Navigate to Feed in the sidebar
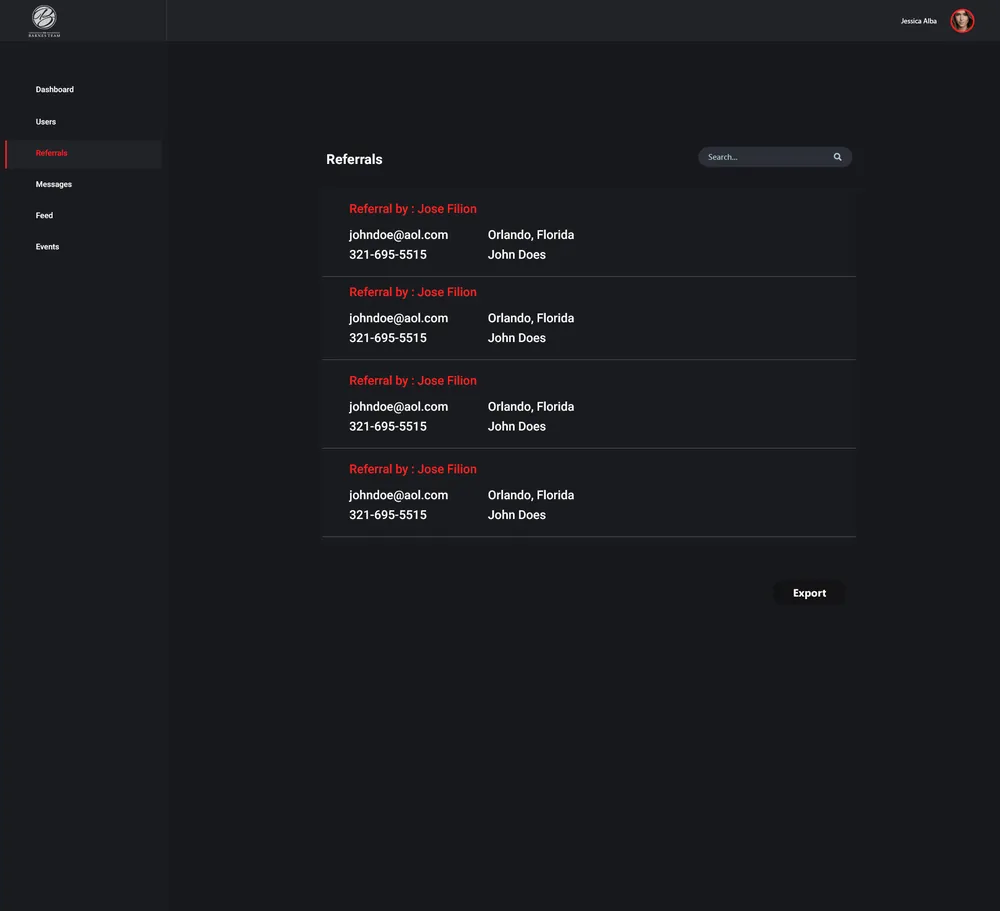This screenshot has height=911, width=1000. pyautogui.click(x=45, y=216)
